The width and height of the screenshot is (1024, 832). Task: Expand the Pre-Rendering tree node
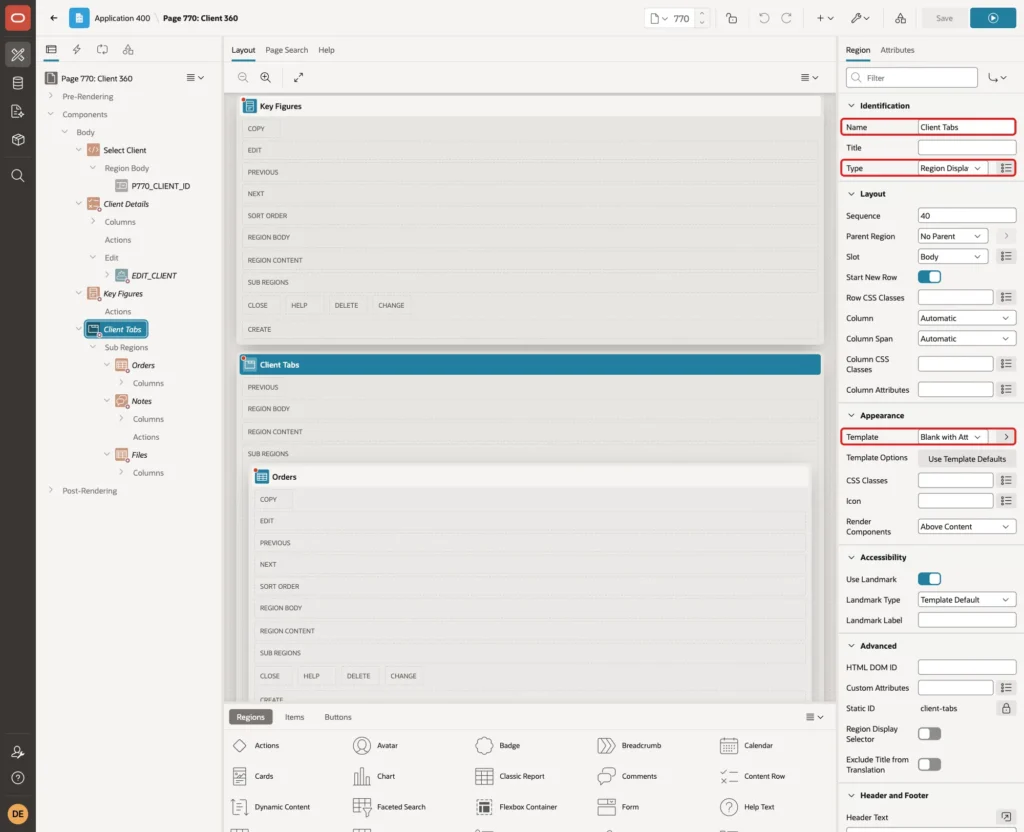tap(51, 96)
